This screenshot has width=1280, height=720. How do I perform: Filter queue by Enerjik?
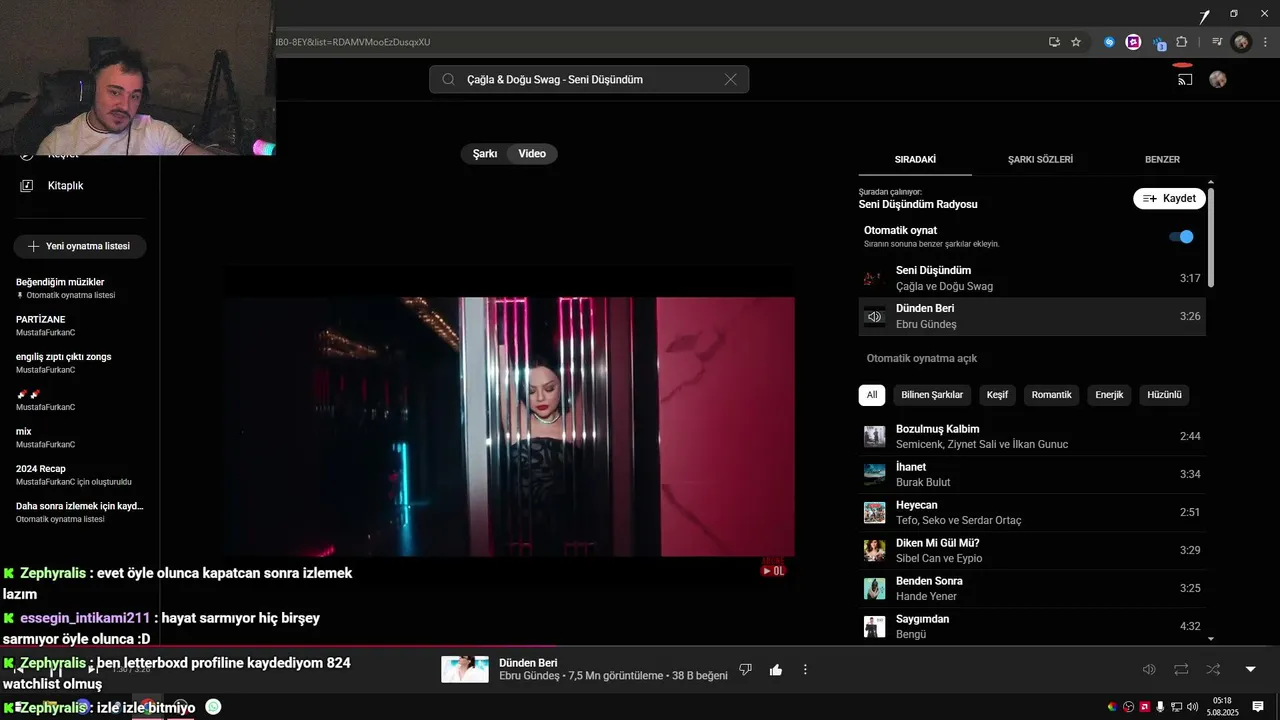tap(1109, 395)
